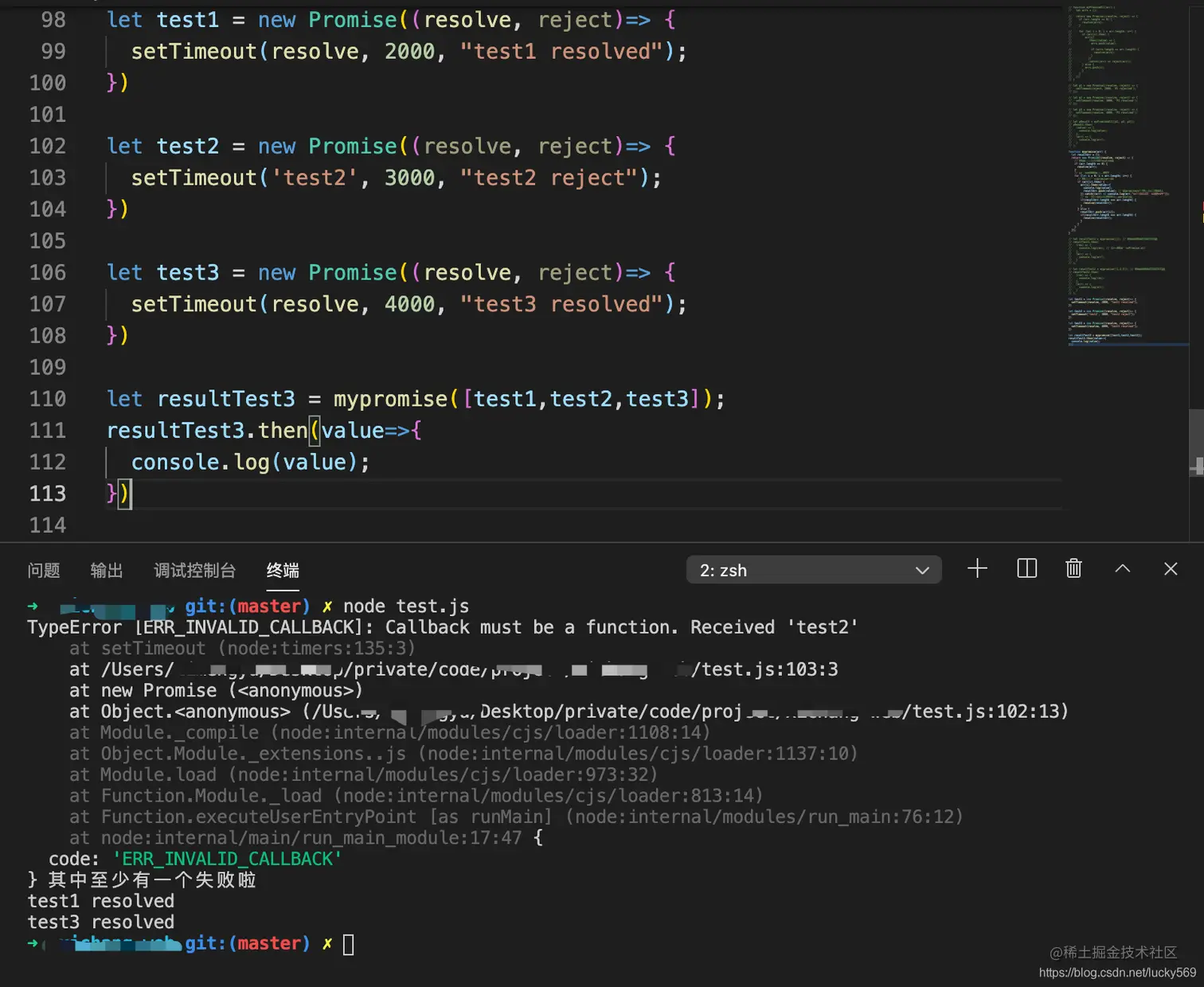
Task: Select the 终端 (Terminal) tab
Action: click(283, 570)
